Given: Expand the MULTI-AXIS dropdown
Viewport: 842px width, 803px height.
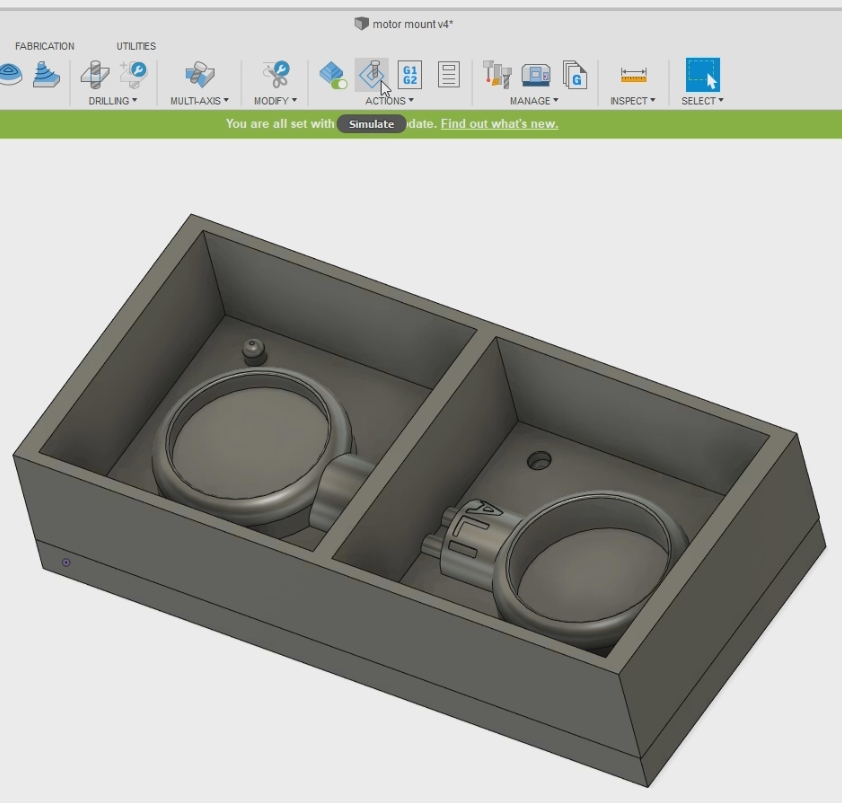Looking at the screenshot, I should [199, 100].
